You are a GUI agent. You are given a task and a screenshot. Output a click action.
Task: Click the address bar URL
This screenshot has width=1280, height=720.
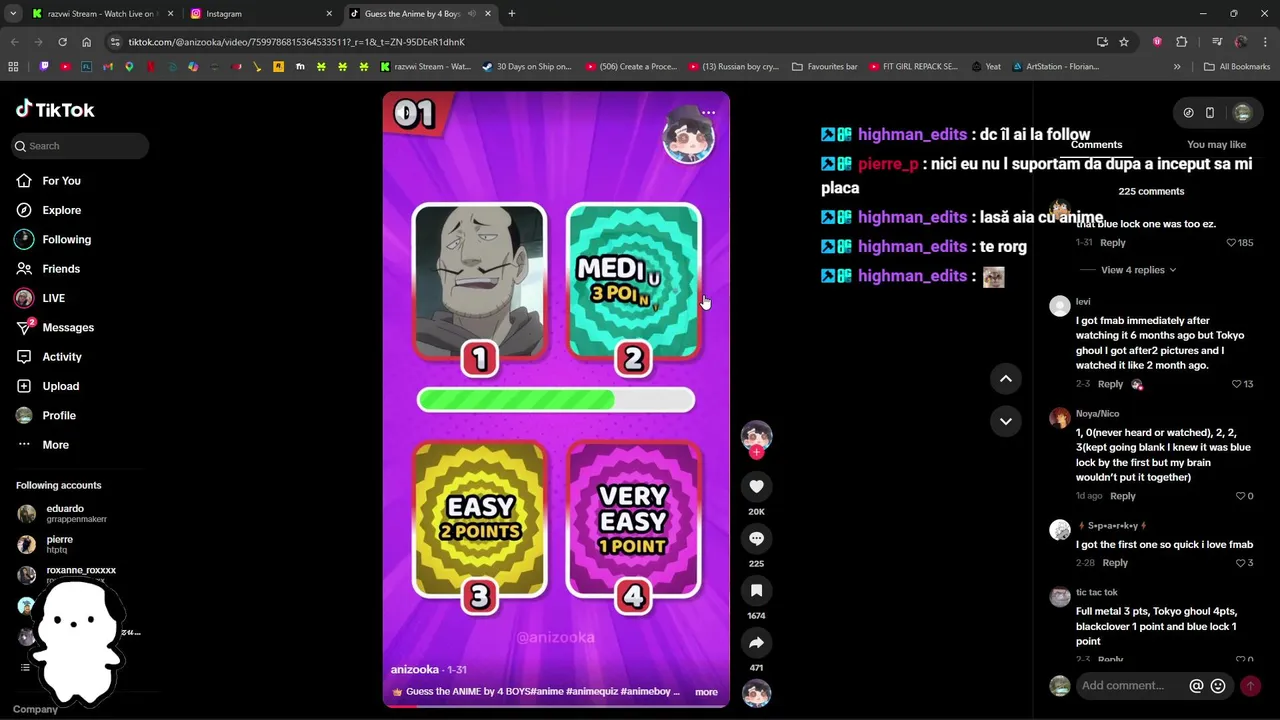pos(296,42)
